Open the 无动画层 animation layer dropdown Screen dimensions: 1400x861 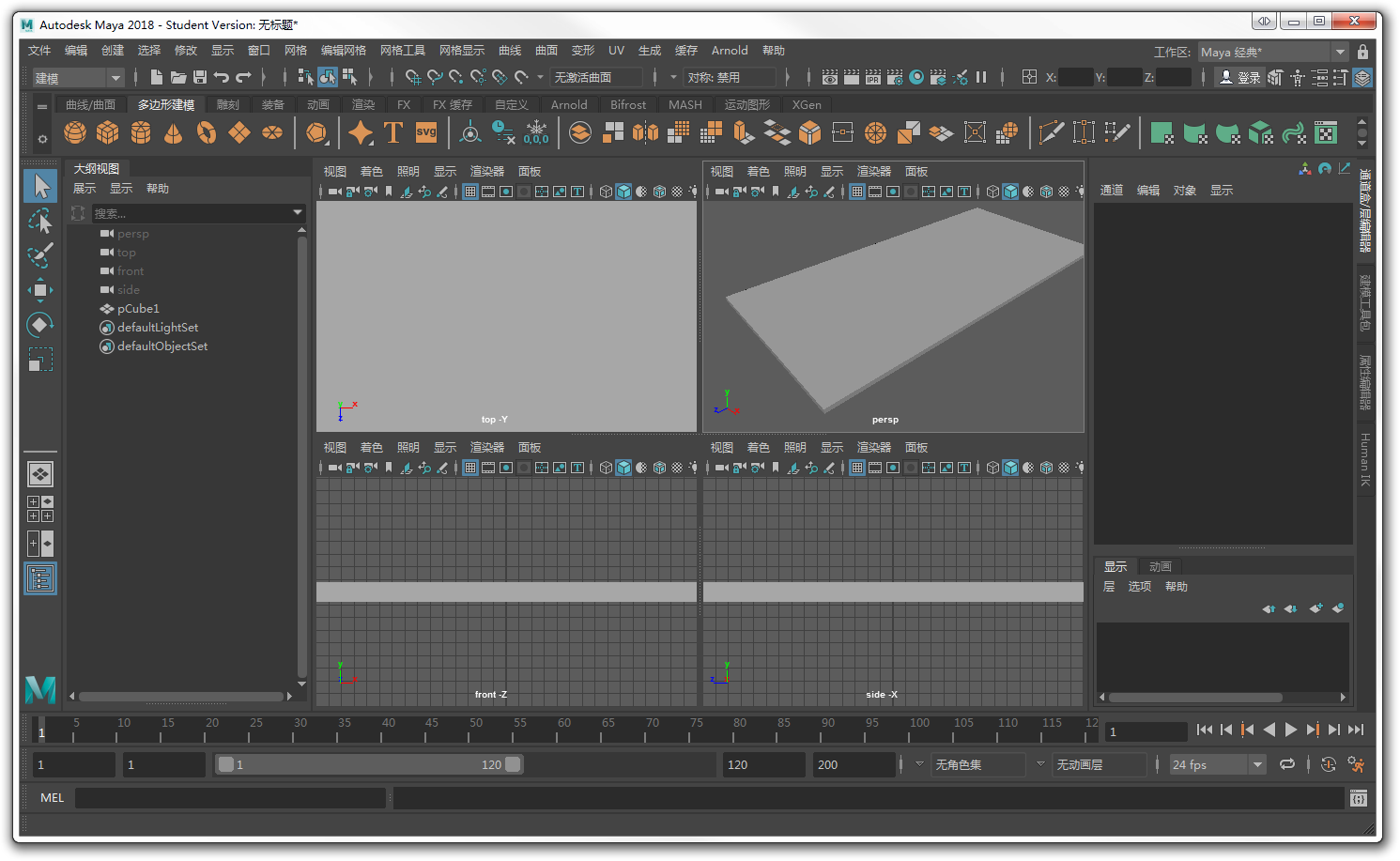[1100, 764]
